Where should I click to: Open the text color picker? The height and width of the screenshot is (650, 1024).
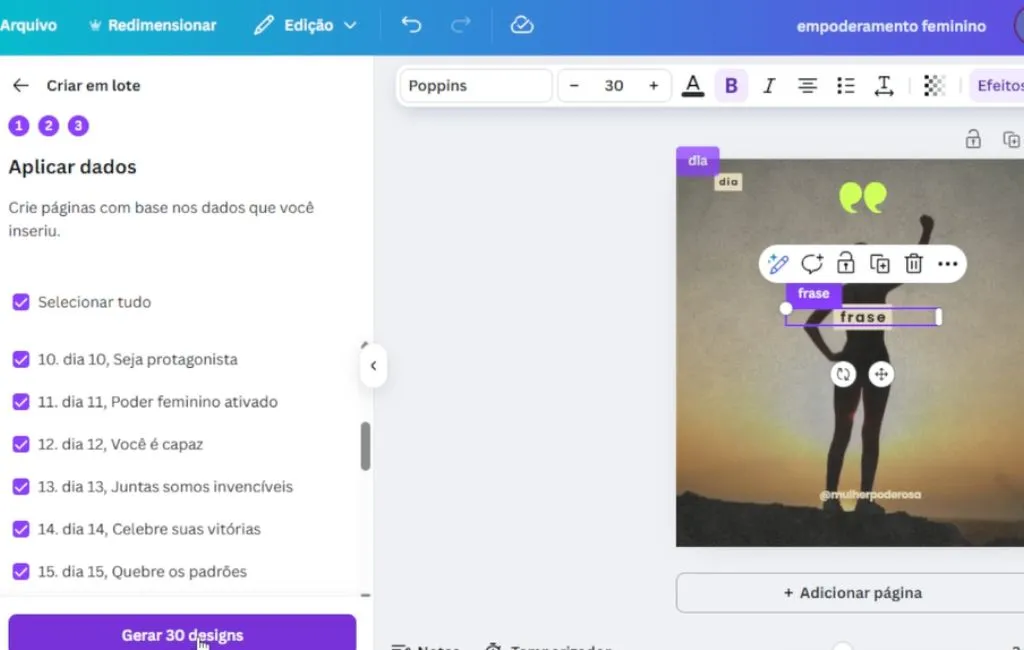point(693,86)
